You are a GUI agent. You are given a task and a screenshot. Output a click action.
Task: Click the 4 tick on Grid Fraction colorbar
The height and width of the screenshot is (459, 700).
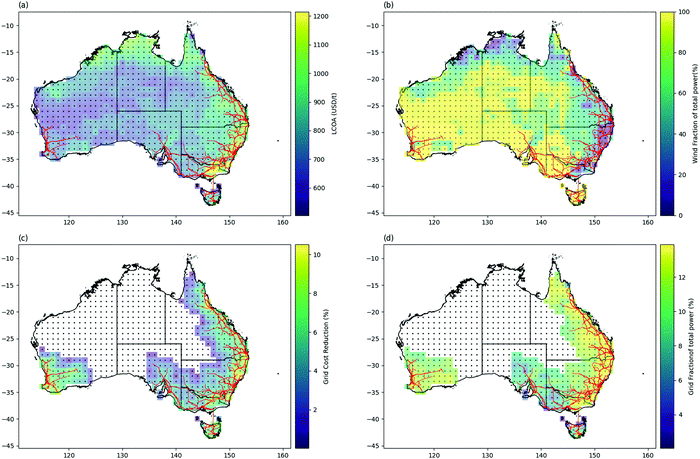[x=681, y=415]
